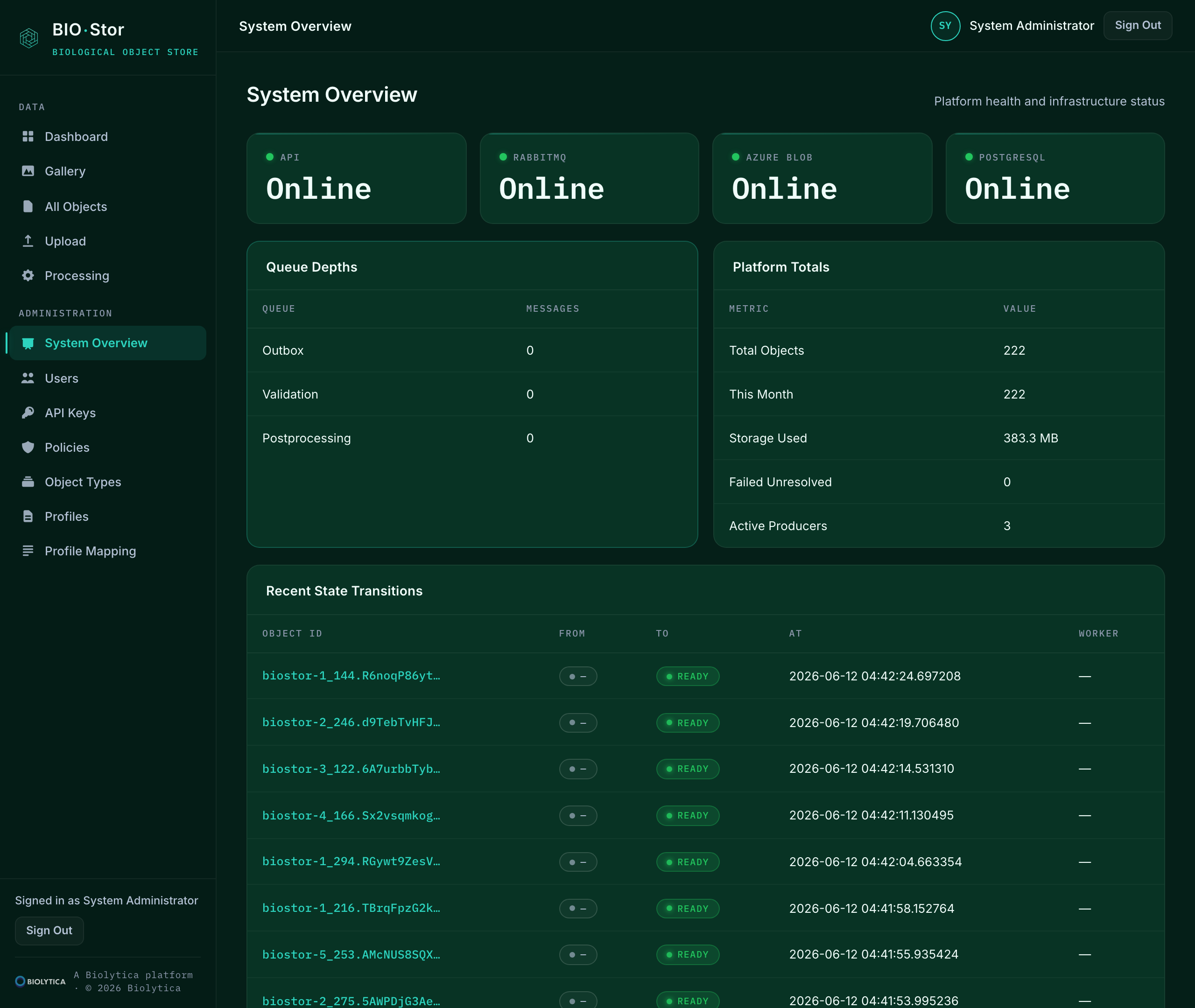Click the Failed Unresolved metric row
Screen dimensions: 1195x1008
pos(939,482)
